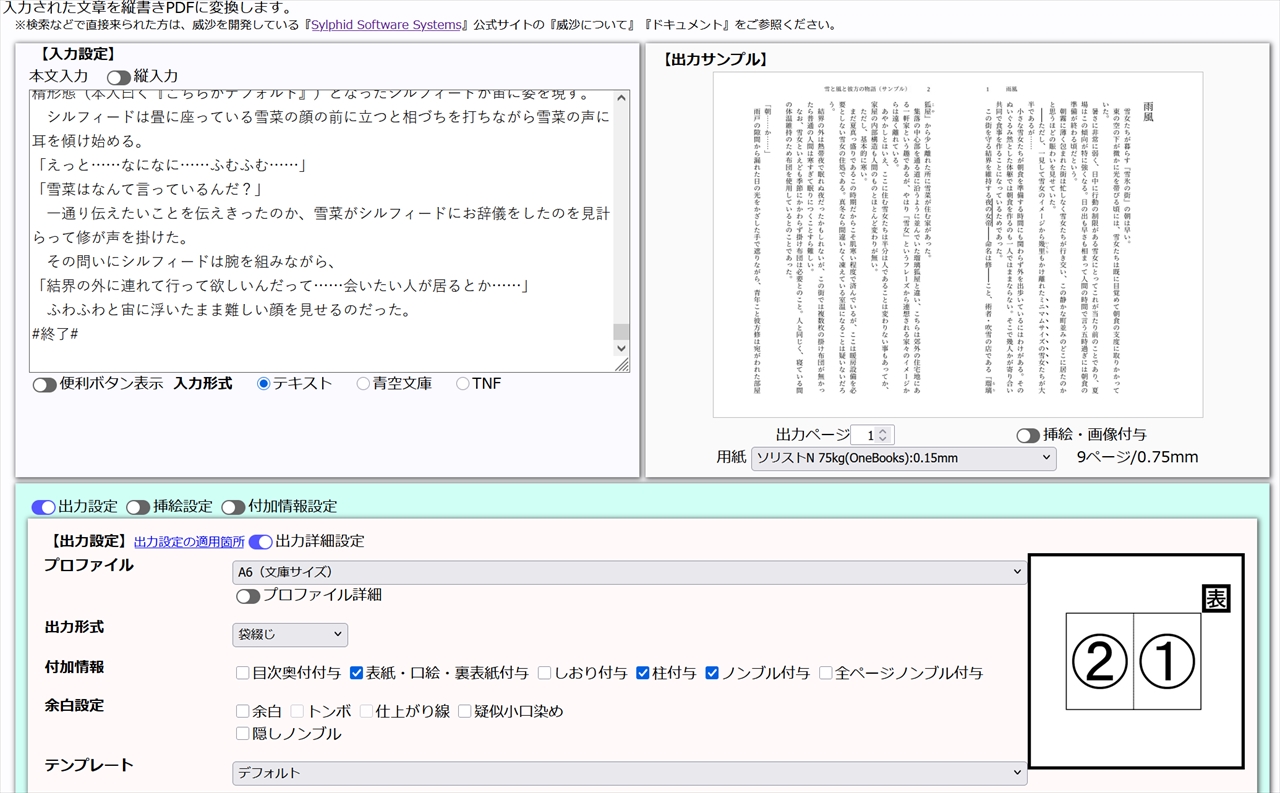This screenshot has width=1280, height=793.
Task: Open the 出力形式 dropdown showing 袋綴じ
Action: click(289, 634)
